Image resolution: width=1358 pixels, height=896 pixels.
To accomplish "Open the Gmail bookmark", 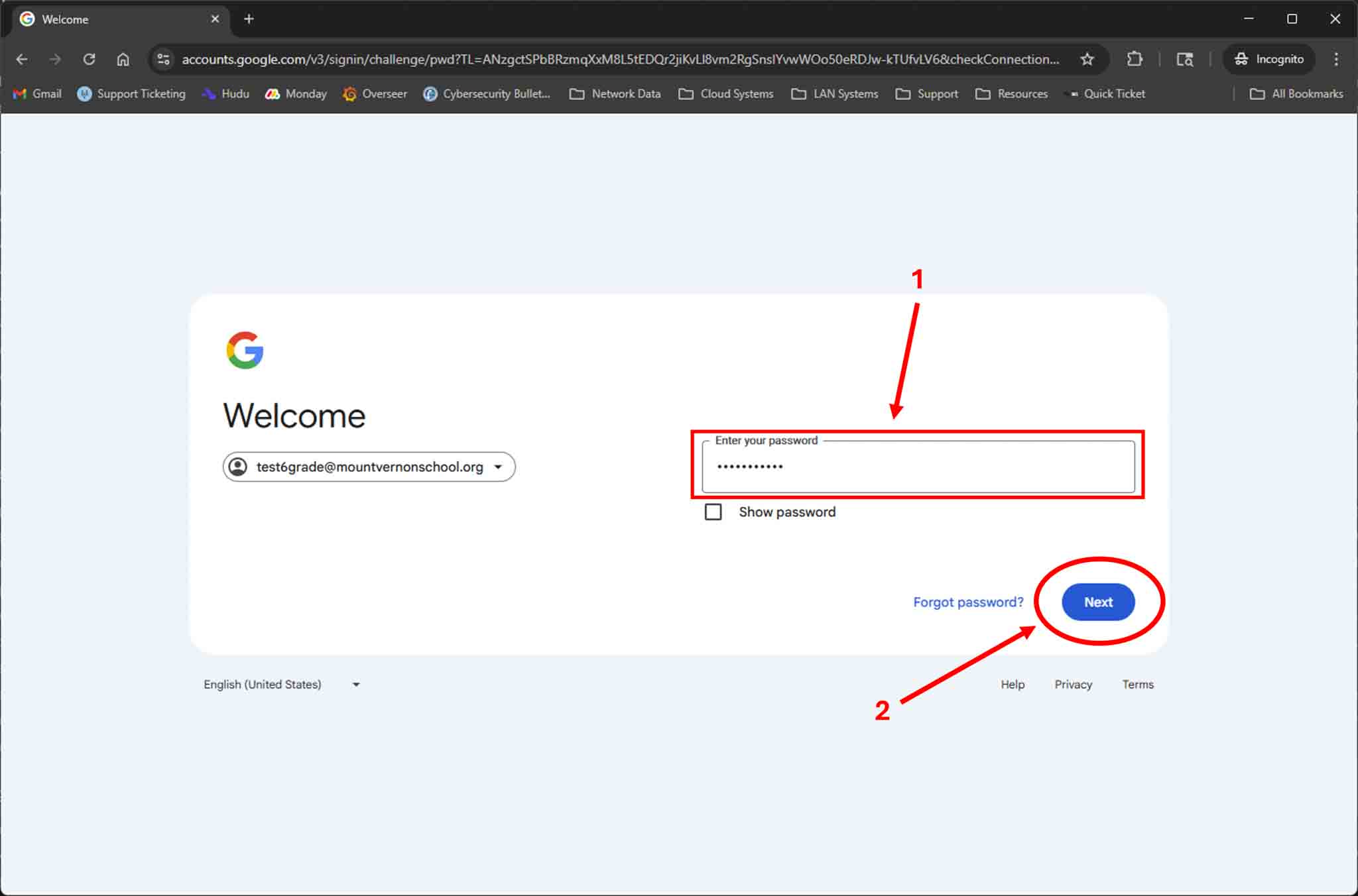I will click(x=38, y=93).
